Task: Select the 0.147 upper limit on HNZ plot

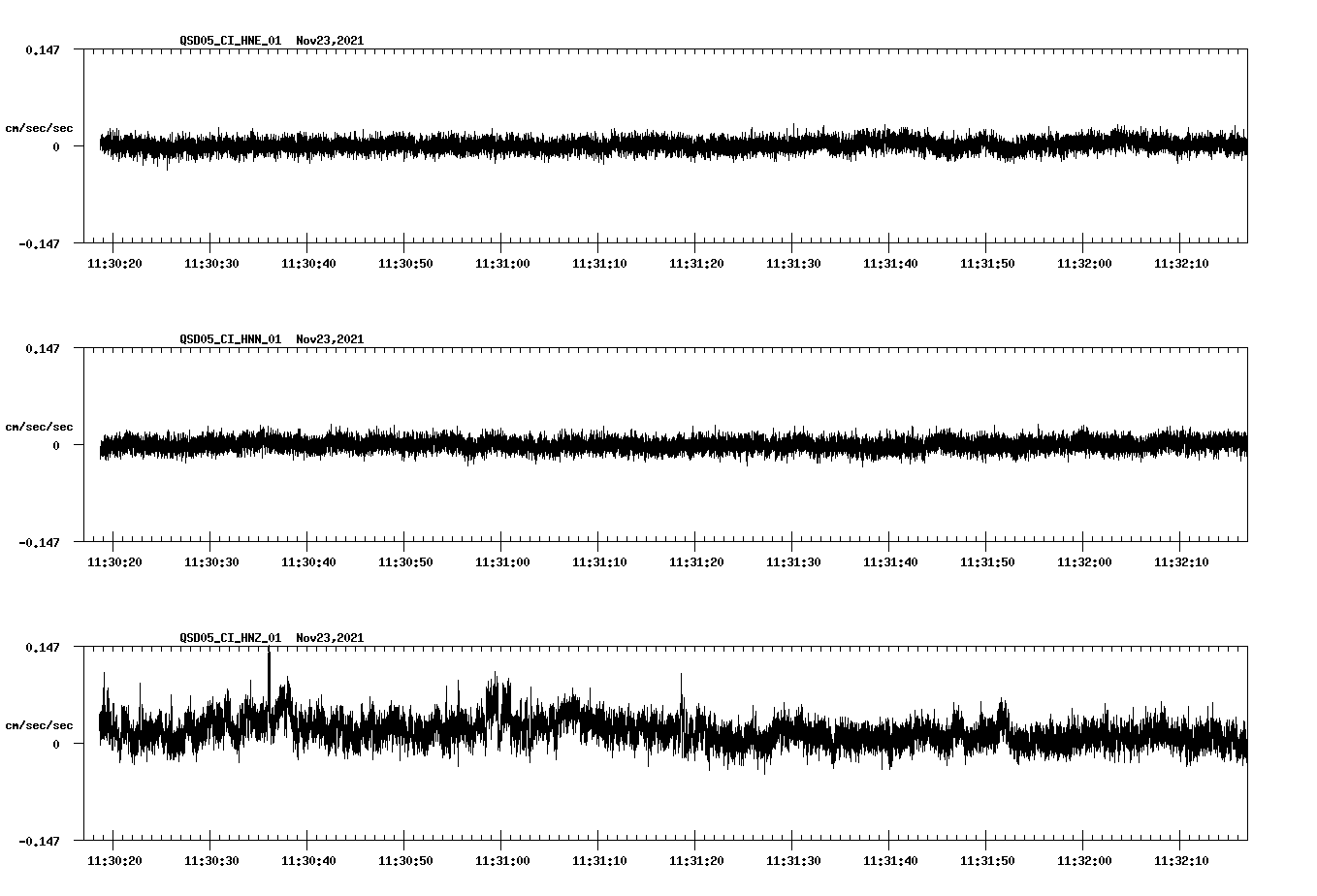Action: click(43, 647)
